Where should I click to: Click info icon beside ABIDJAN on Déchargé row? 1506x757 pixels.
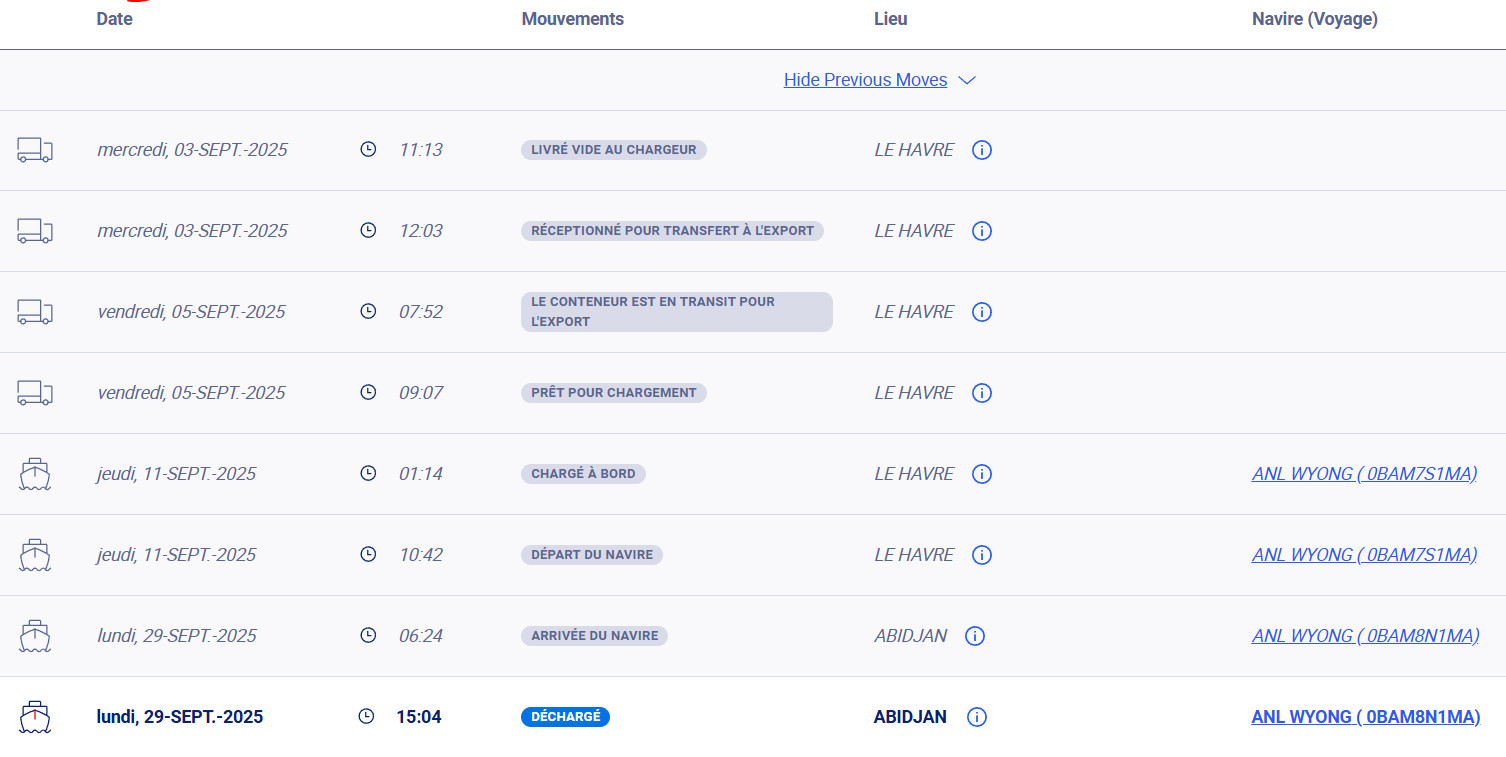point(978,717)
